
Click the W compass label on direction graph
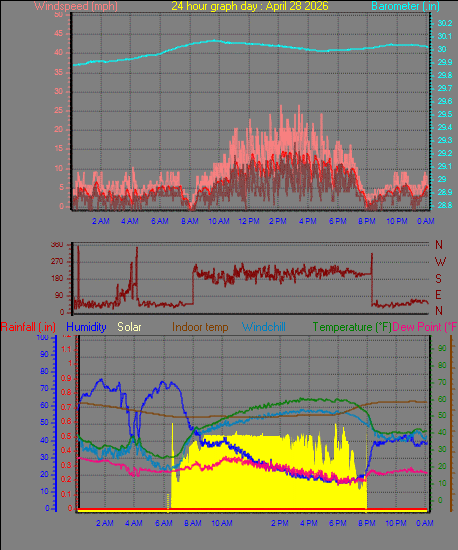point(440,262)
